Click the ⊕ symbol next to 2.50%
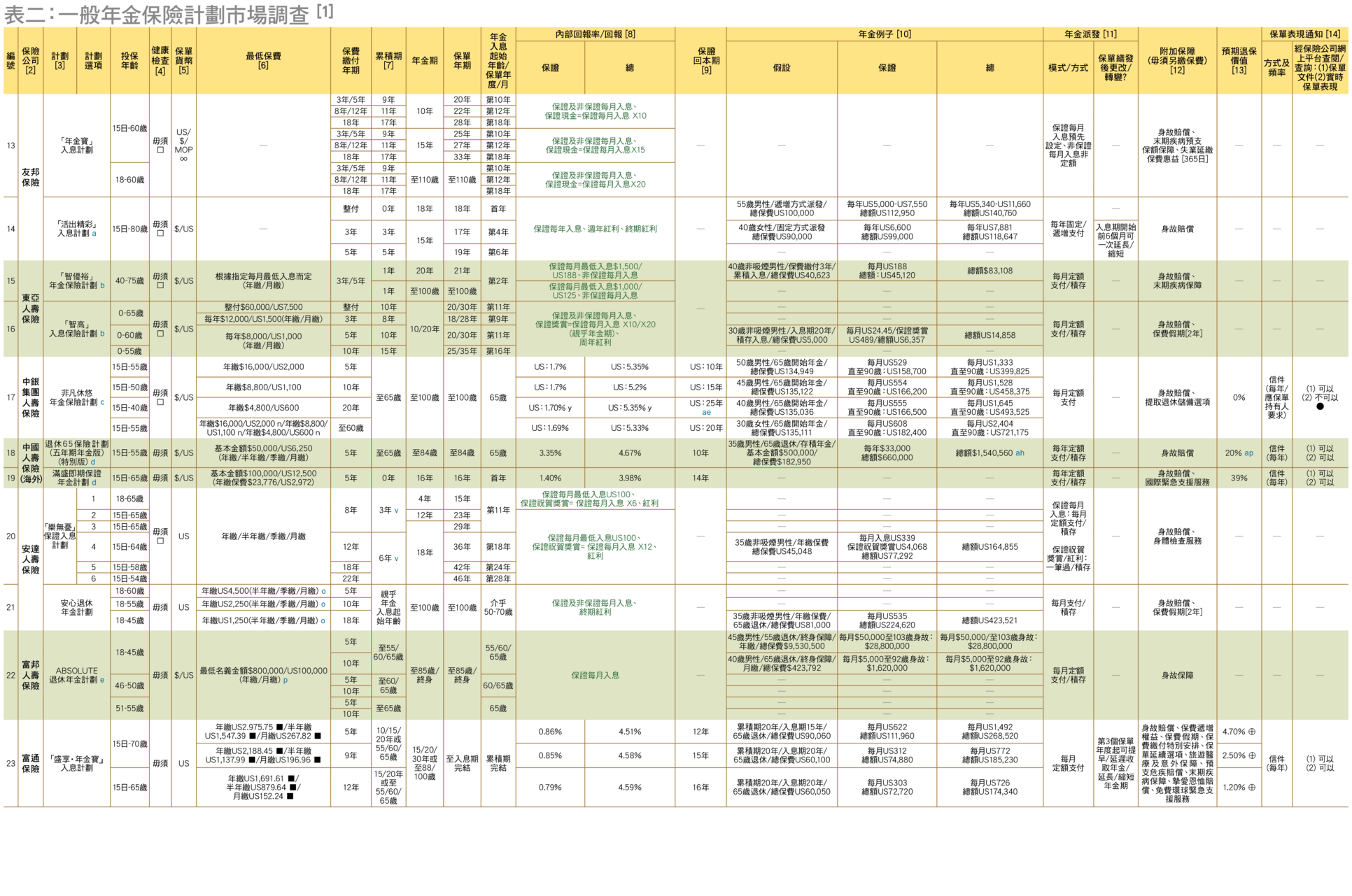 [1252, 755]
